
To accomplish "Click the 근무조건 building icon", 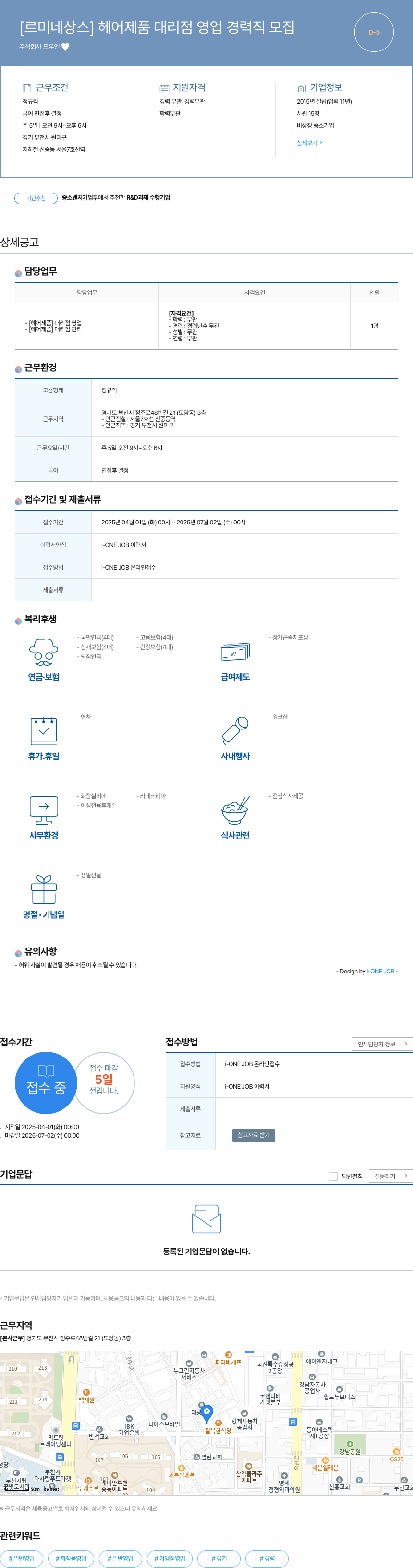I will (27, 88).
